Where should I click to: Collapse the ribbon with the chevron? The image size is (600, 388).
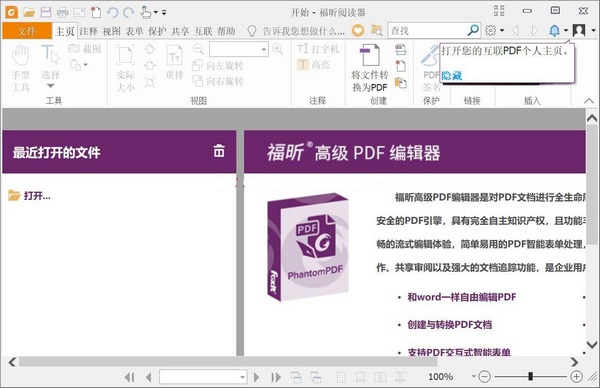coord(589,101)
